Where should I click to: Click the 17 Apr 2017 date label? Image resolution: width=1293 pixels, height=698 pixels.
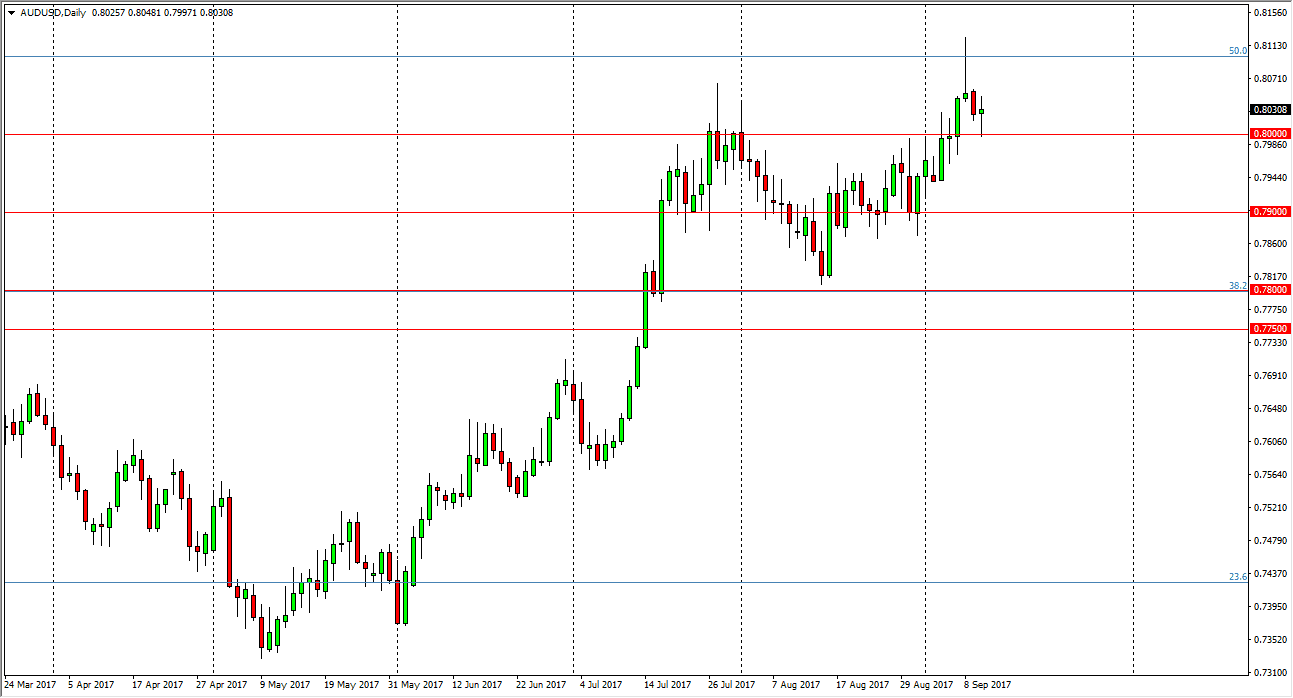tap(157, 685)
